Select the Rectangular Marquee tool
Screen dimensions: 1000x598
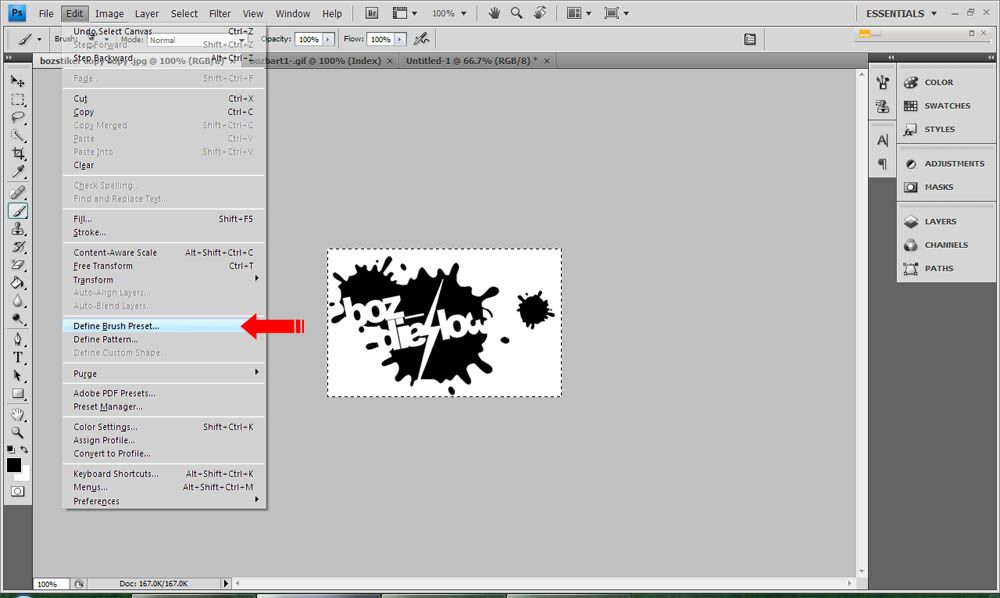tap(17, 99)
